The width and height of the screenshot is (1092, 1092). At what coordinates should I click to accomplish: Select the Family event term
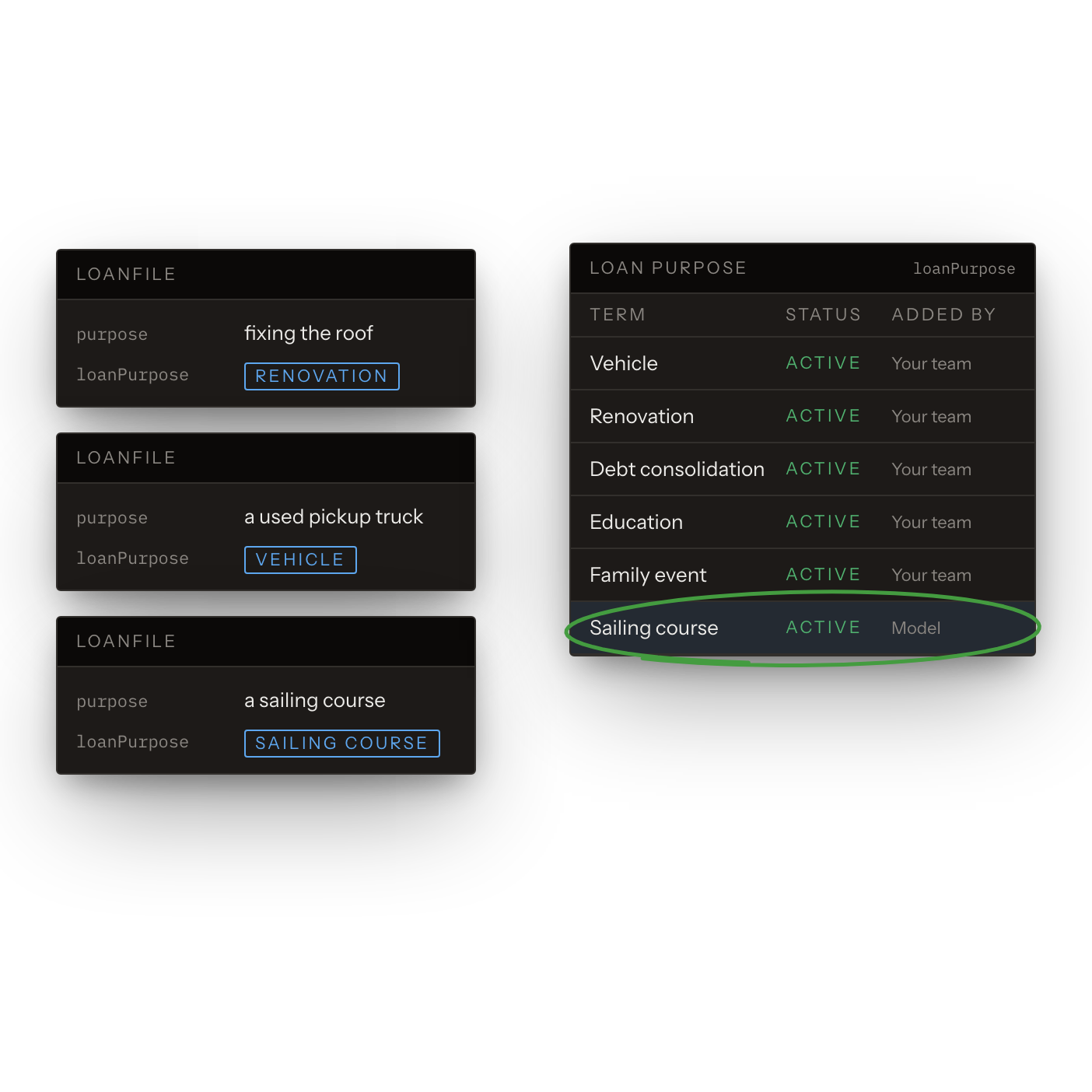tap(648, 575)
